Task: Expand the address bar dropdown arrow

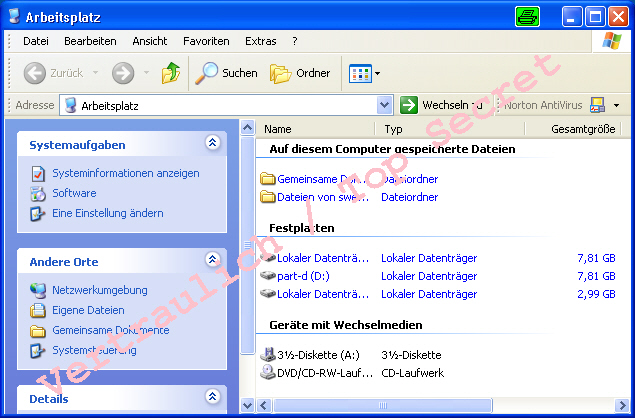Action: 385,105
